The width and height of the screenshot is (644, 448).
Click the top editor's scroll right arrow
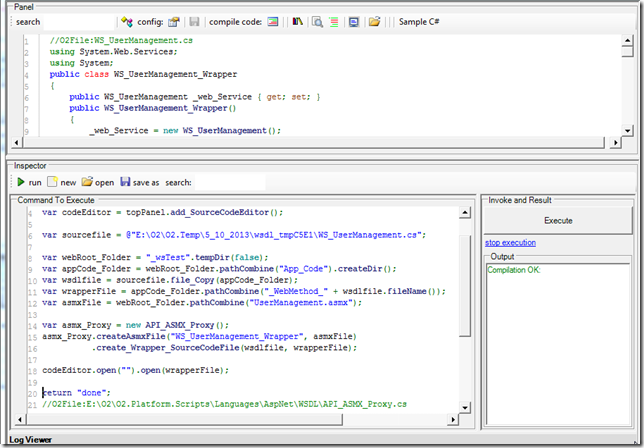615,143
